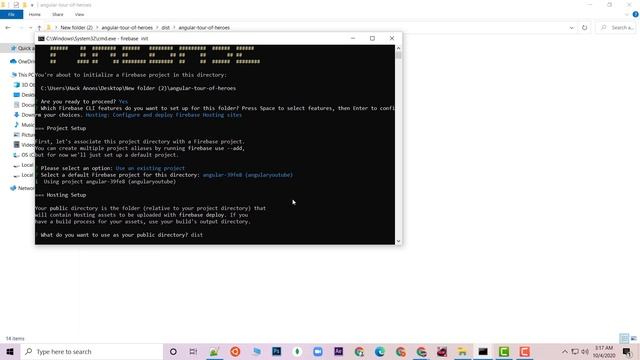Open the Windows Start menu
The width and height of the screenshot is (640, 360).
pos(10,351)
